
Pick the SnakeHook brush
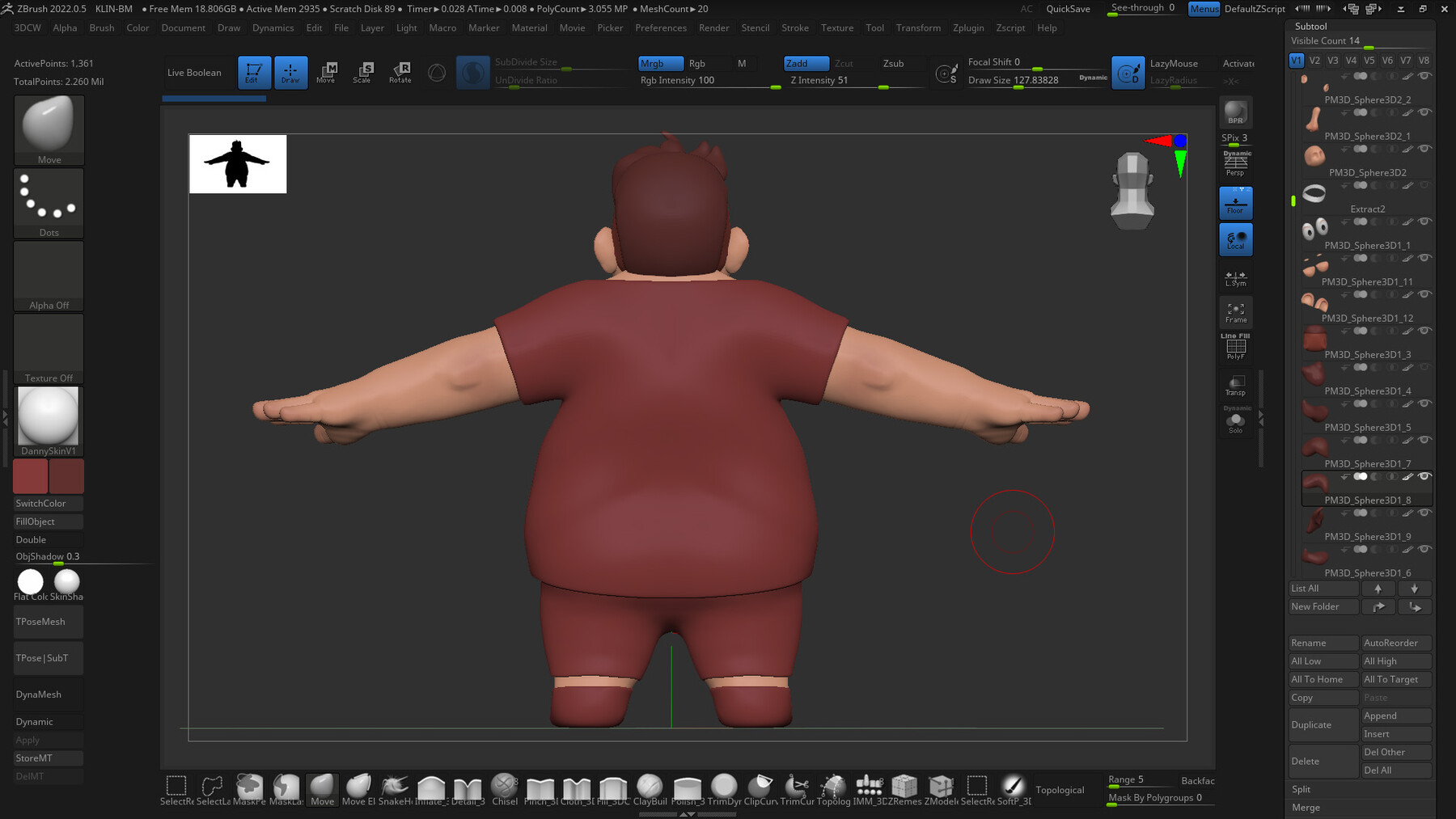[395, 789]
